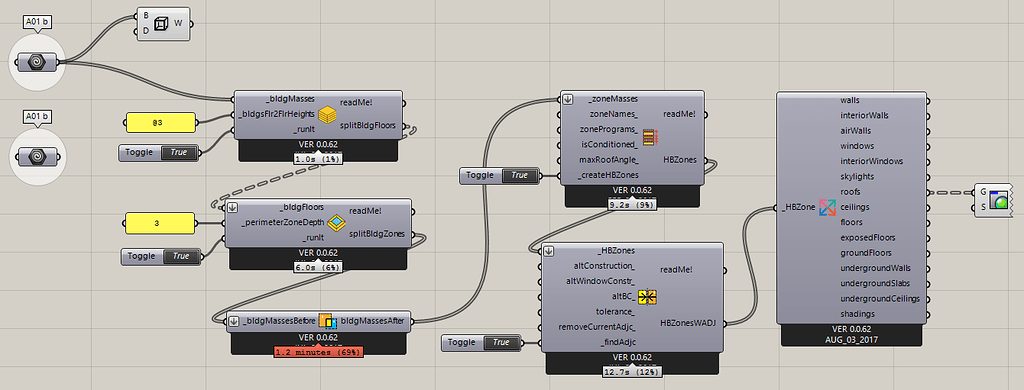Image resolution: width=1024 pixels, height=390 pixels.
Task: Click the arrow on _bldgFloors input
Action: [x=232, y=207]
